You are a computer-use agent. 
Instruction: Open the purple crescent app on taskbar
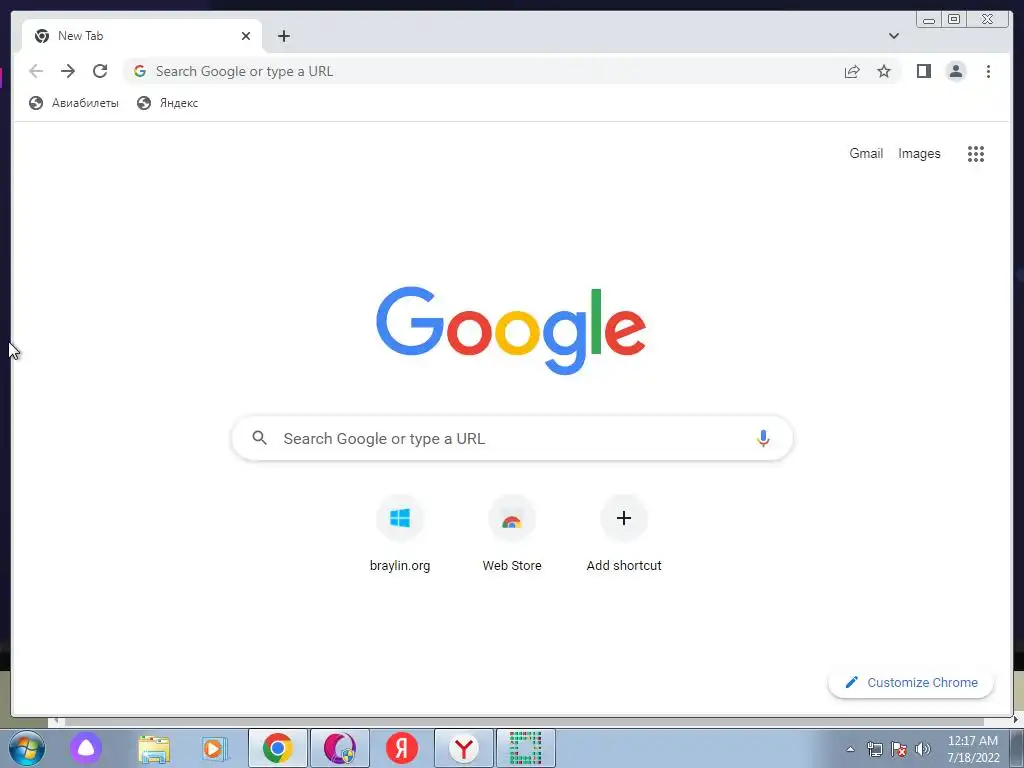pos(340,748)
